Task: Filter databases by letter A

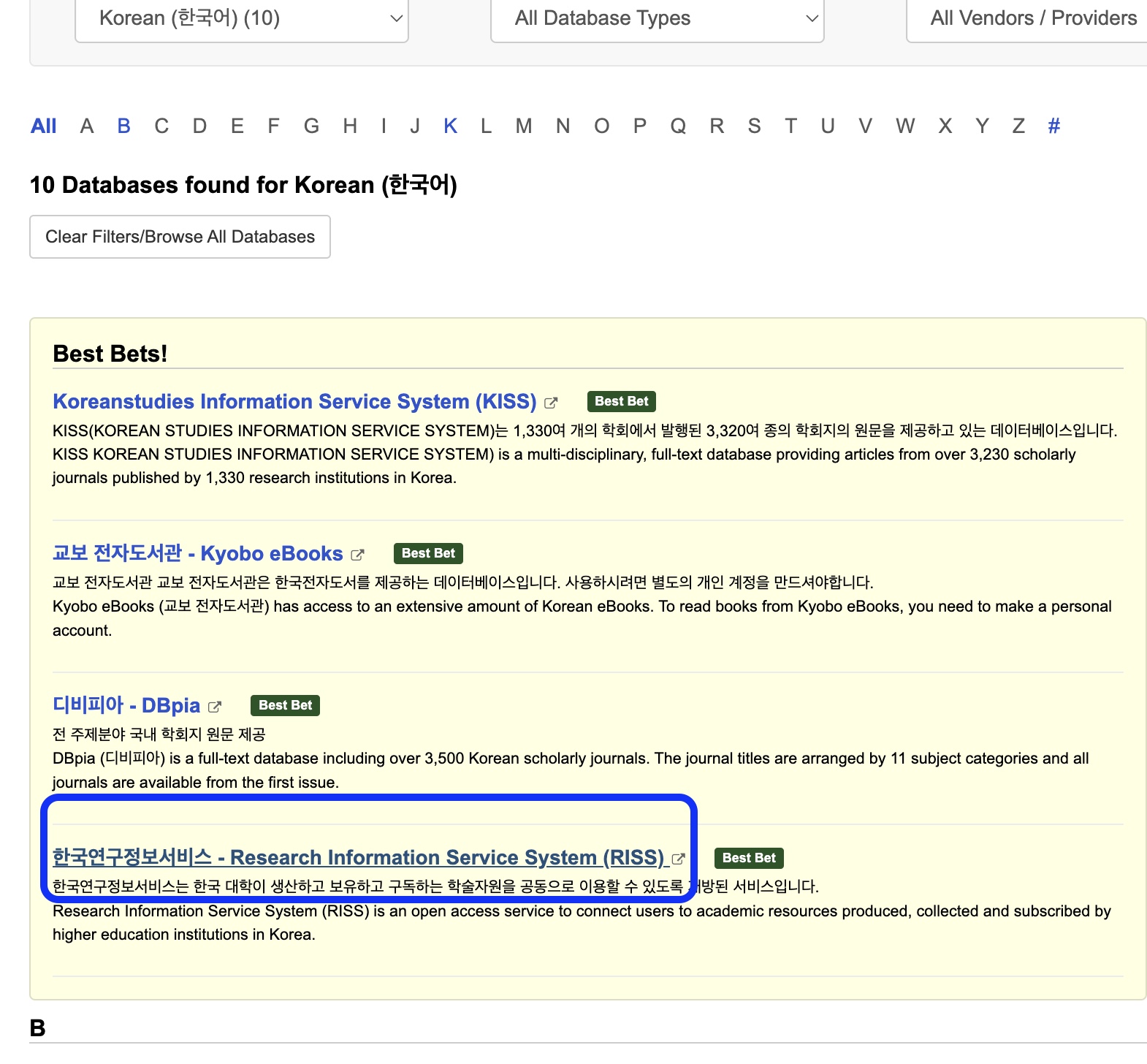Action: (87, 126)
